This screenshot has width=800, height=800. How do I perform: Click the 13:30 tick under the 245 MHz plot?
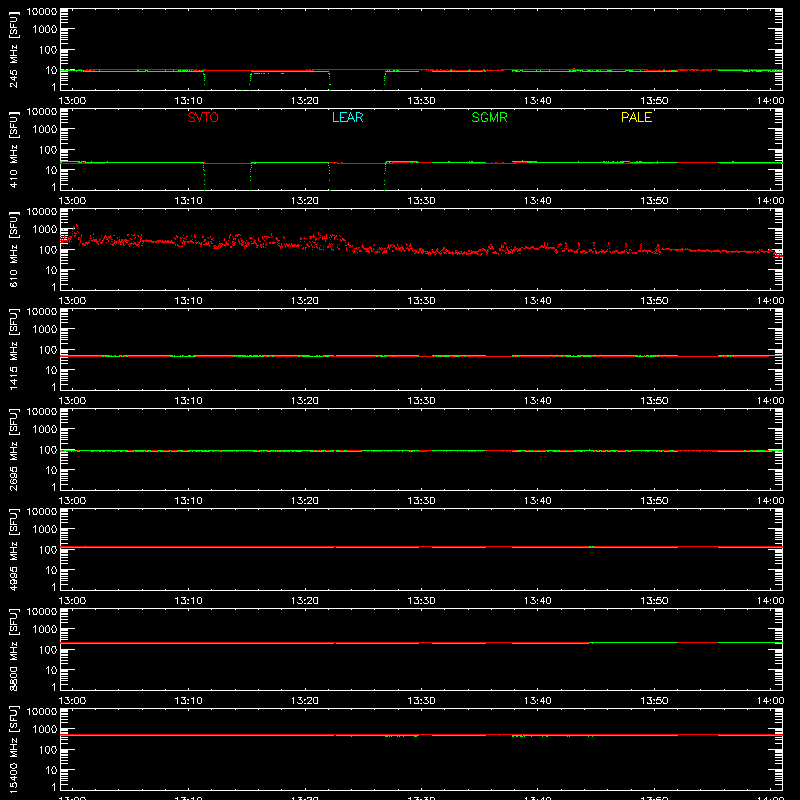click(x=421, y=101)
